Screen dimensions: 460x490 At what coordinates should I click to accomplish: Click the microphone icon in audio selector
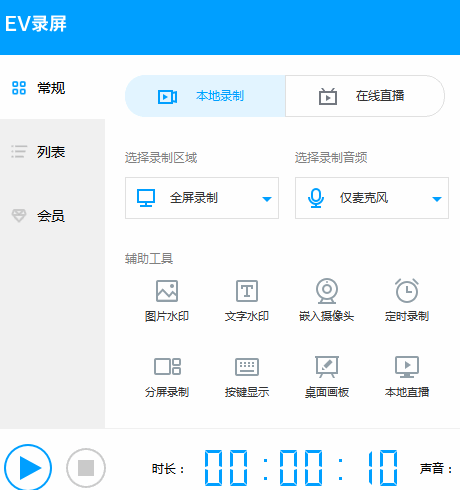316,198
